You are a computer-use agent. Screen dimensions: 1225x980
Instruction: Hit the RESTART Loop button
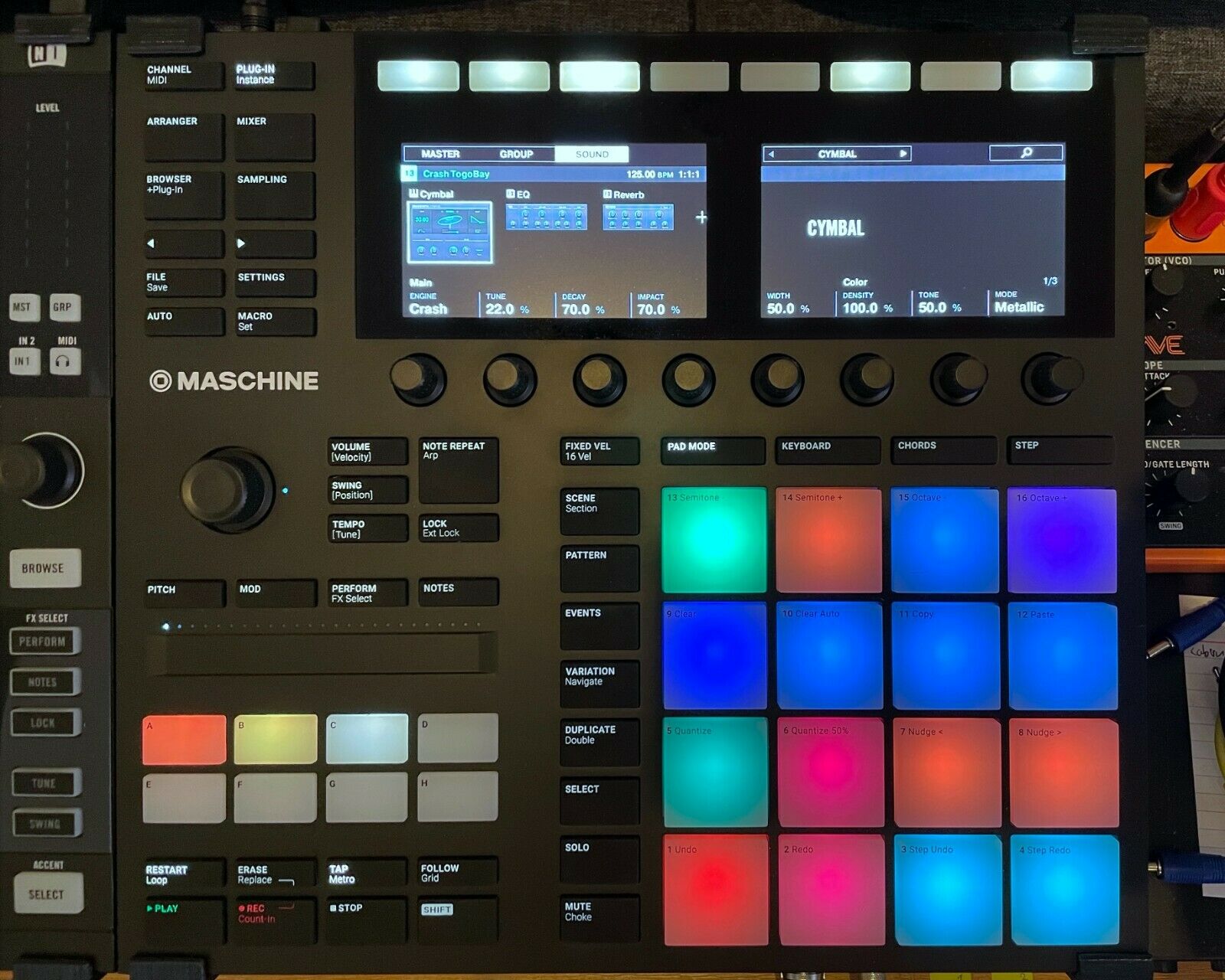pyautogui.click(x=185, y=874)
